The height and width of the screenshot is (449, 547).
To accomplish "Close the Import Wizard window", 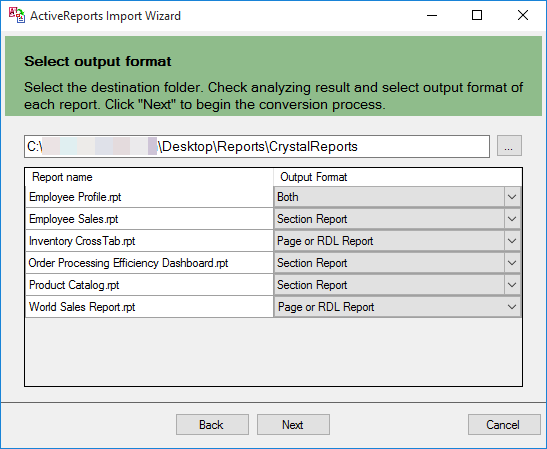I will [x=523, y=15].
